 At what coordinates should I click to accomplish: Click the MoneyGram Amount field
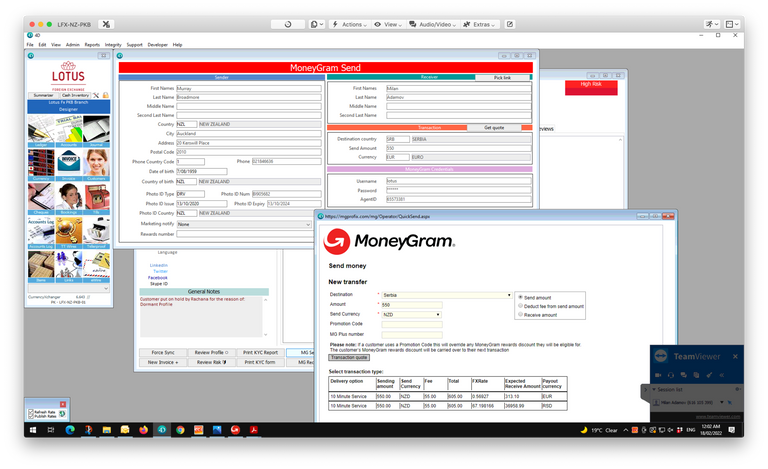coord(412,305)
